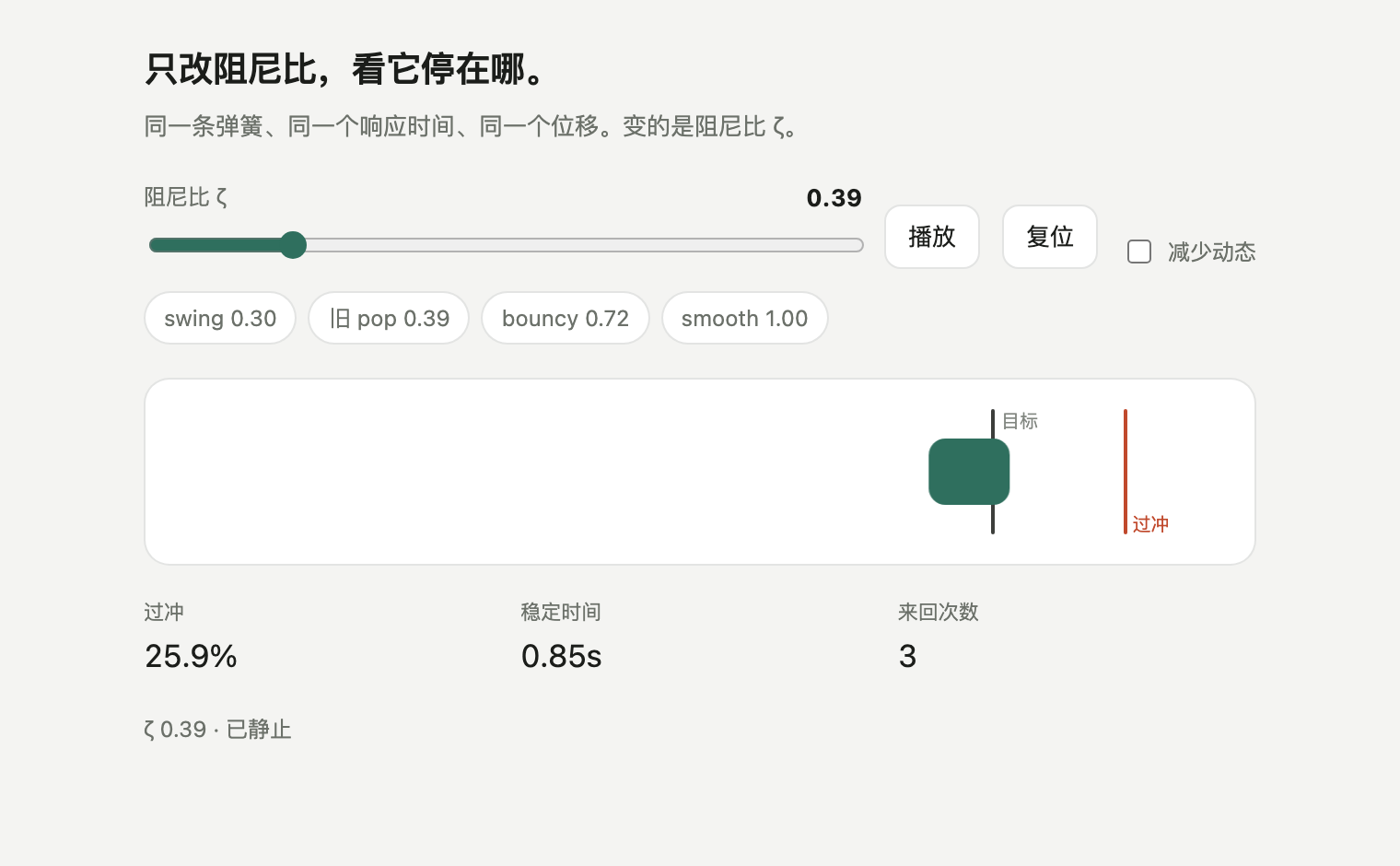Click the 稳定时间 label
Viewport: 1400px width, 866px height.
click(561, 612)
